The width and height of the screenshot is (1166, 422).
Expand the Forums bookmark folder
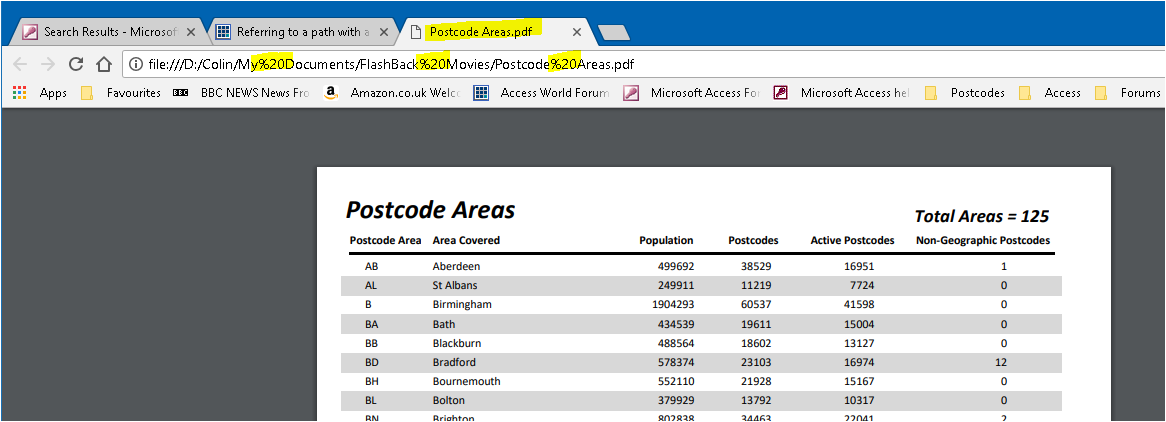1127,93
